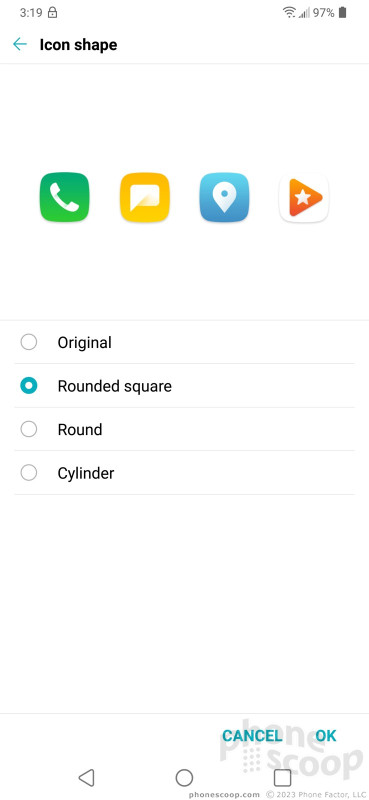Tap the lock icon in status bar
The height and width of the screenshot is (800, 369).
click(x=52, y=13)
